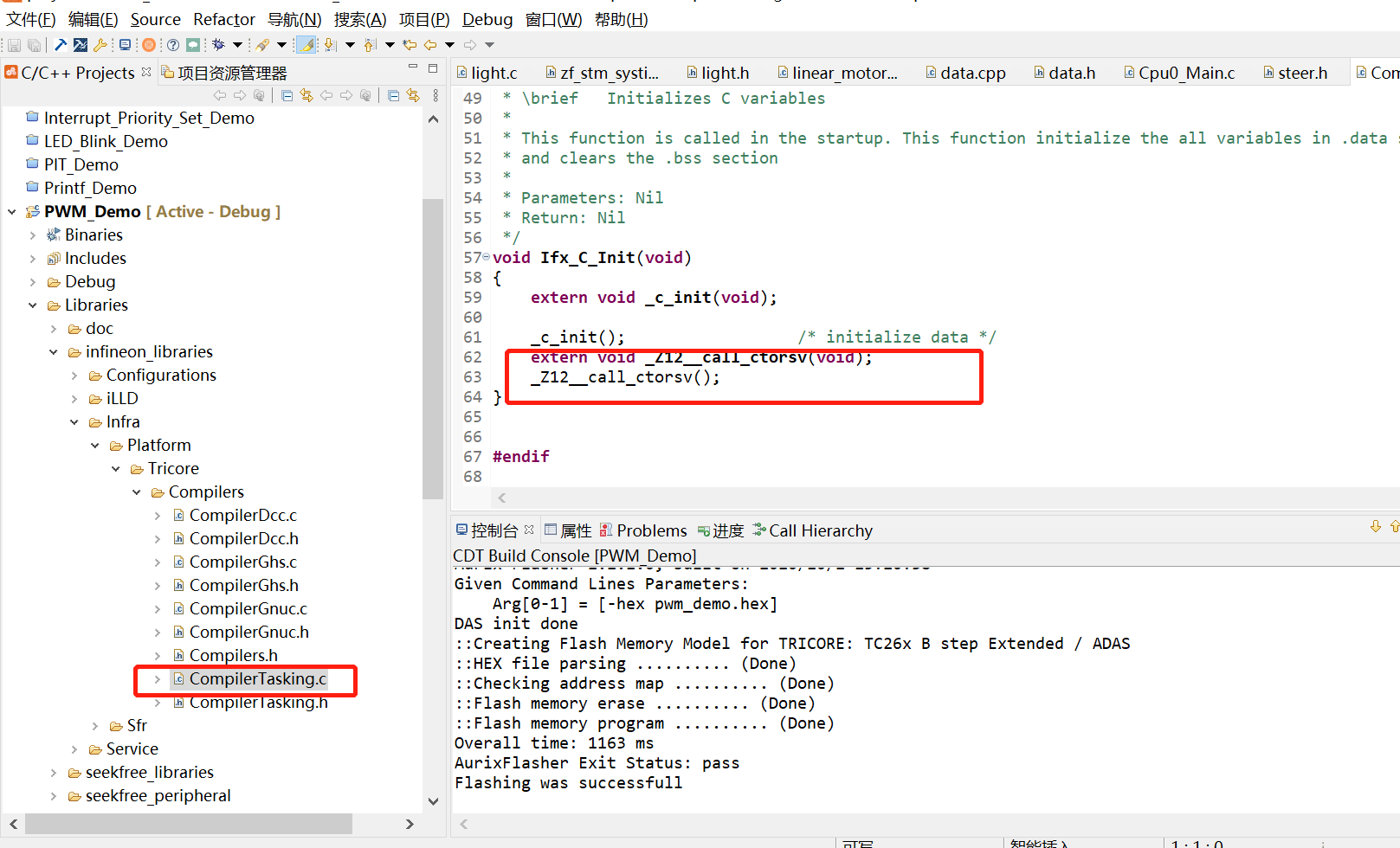Close the C/C++ Projects view tab
Image resolution: width=1400 pixels, height=848 pixels.
pos(146,72)
